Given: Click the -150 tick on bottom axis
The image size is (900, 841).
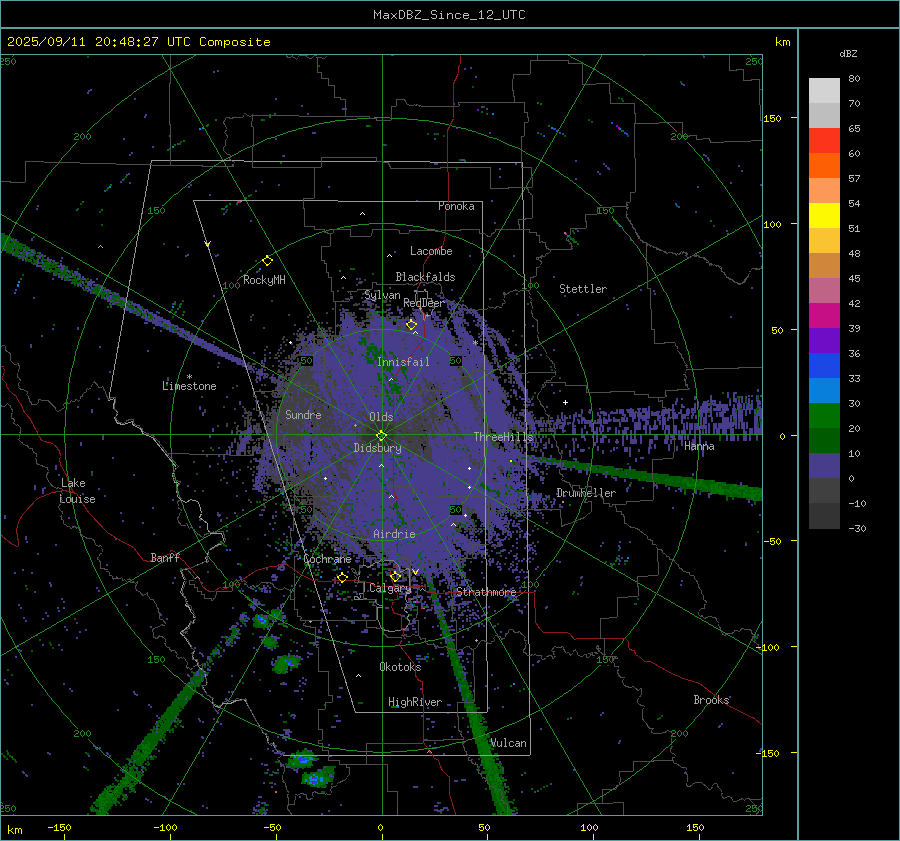Looking at the screenshot, I should coord(59,827).
